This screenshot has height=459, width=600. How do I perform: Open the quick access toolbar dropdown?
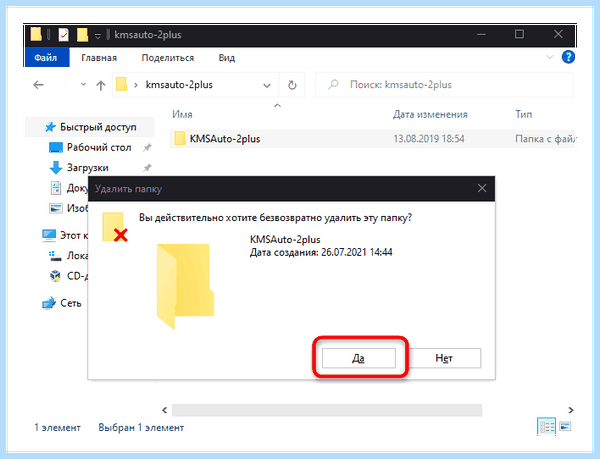98,36
